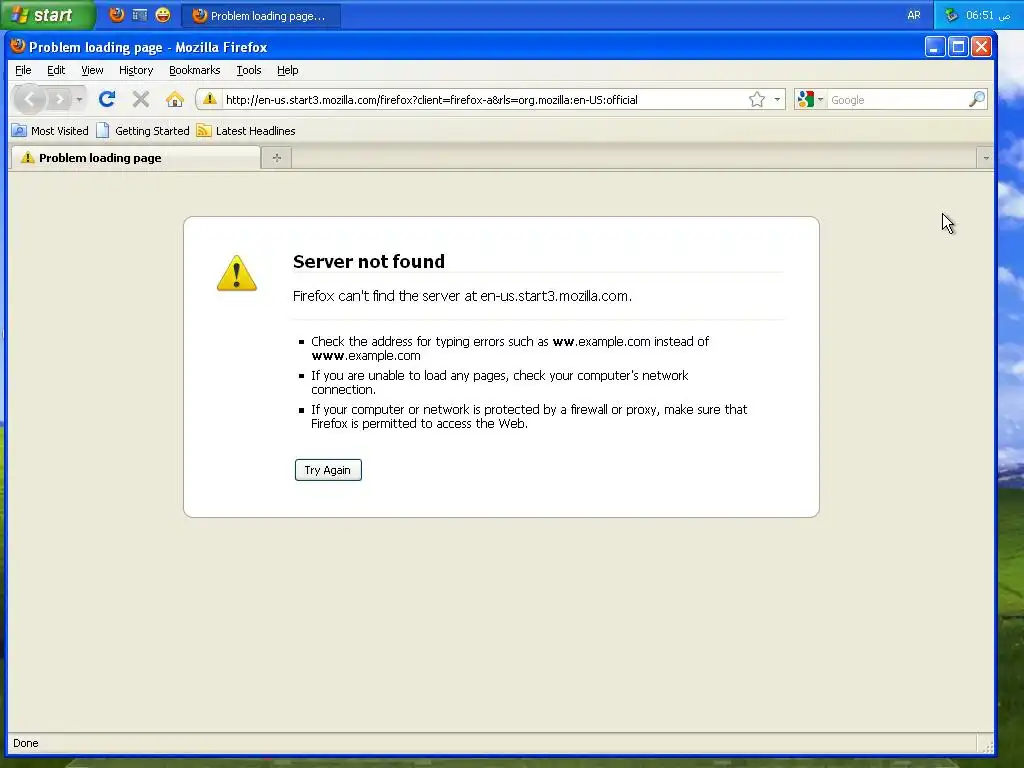The image size is (1024, 768).
Task: Open the Help menu
Action: (x=287, y=70)
